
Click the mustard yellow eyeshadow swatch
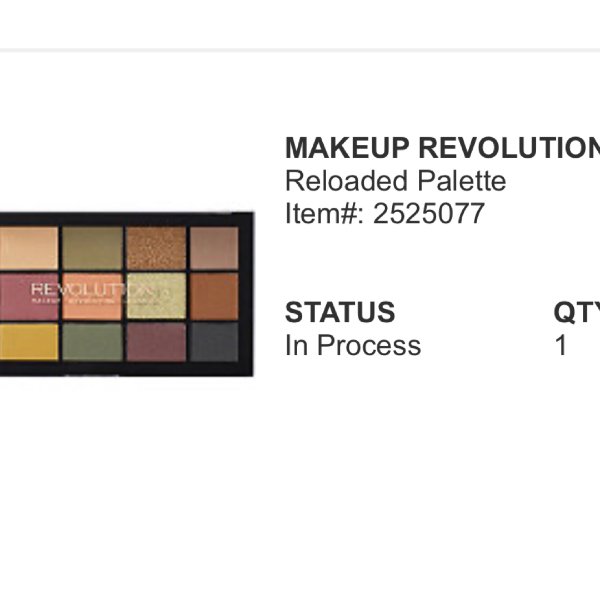click(x=29, y=342)
